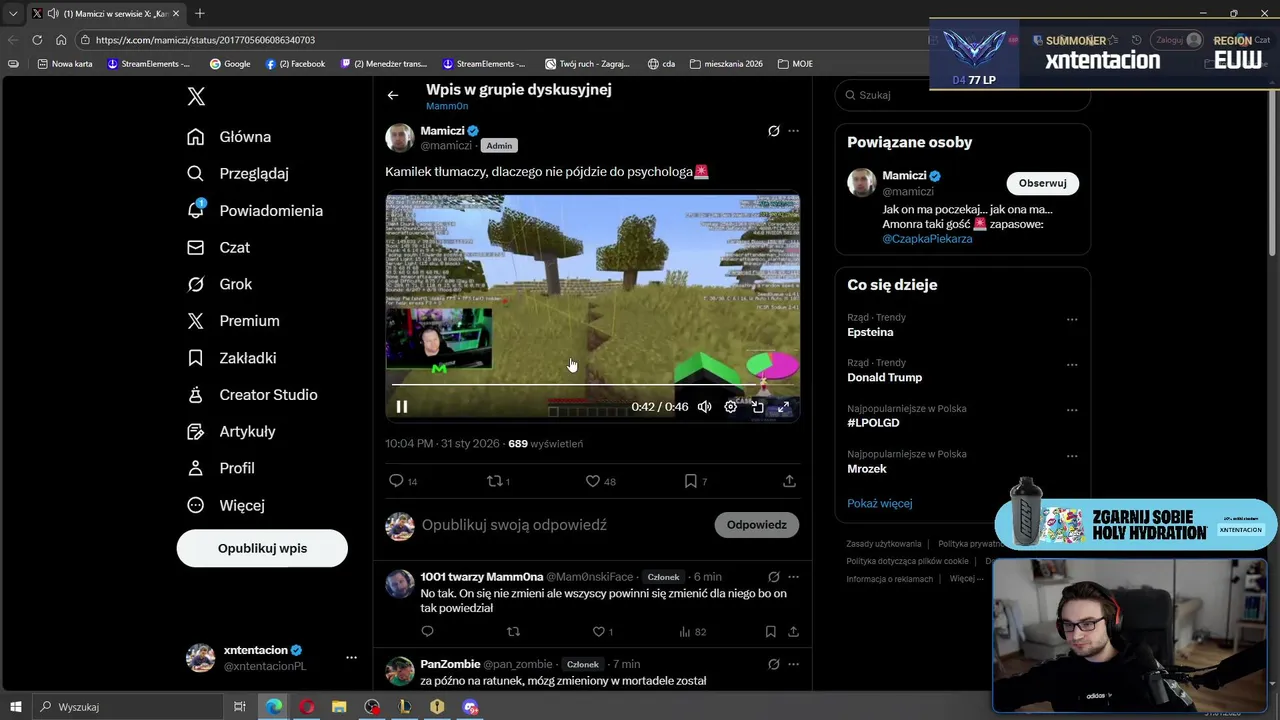More options for #LPOLGD trend
The height and width of the screenshot is (720, 1280).
tap(1072, 410)
